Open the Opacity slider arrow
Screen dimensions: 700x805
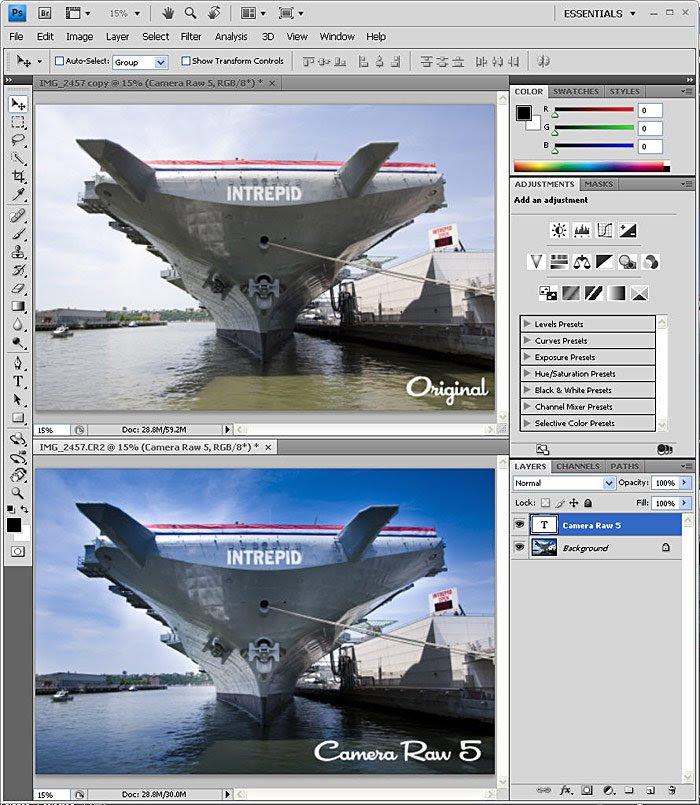tap(685, 483)
